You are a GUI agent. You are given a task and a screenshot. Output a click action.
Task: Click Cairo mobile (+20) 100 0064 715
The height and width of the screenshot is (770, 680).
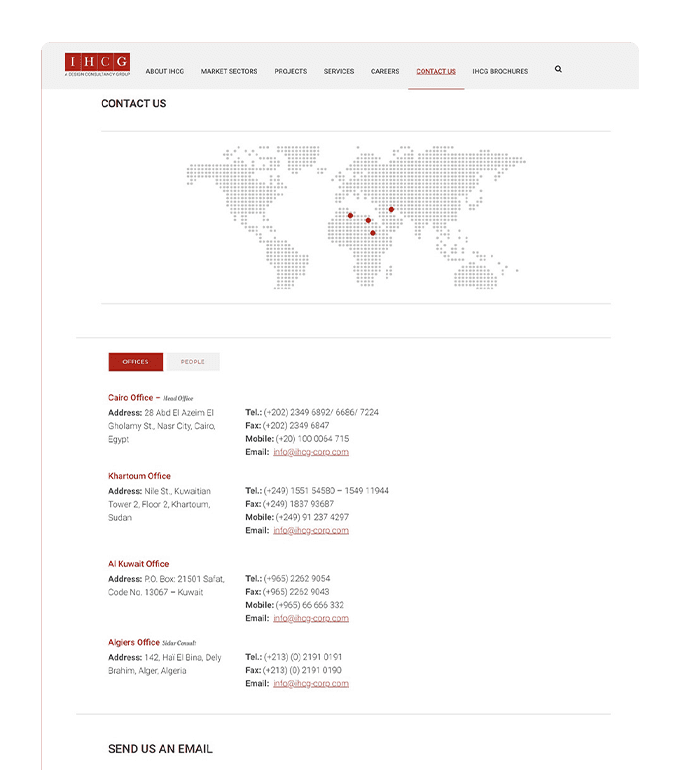(312, 439)
